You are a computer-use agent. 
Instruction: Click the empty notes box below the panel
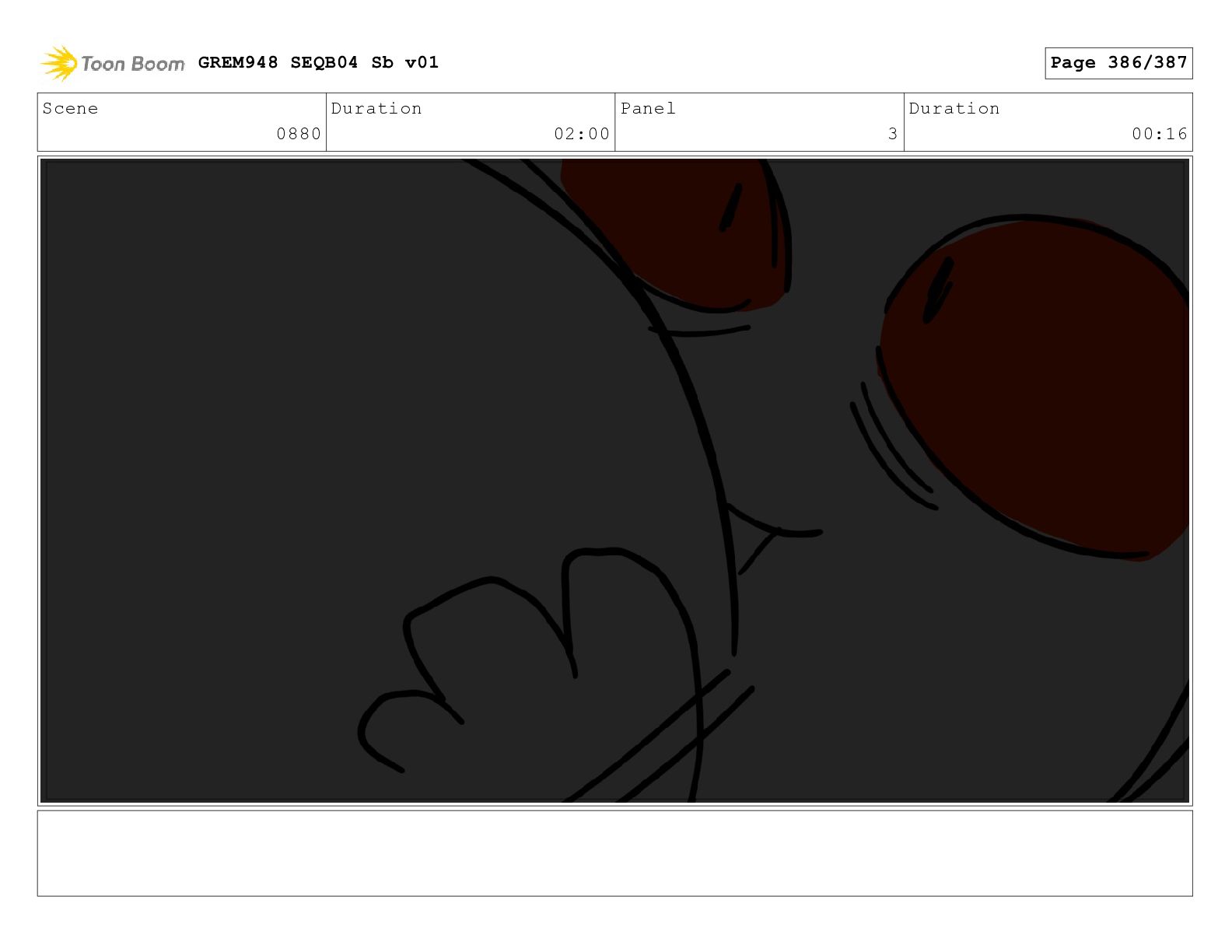614,853
